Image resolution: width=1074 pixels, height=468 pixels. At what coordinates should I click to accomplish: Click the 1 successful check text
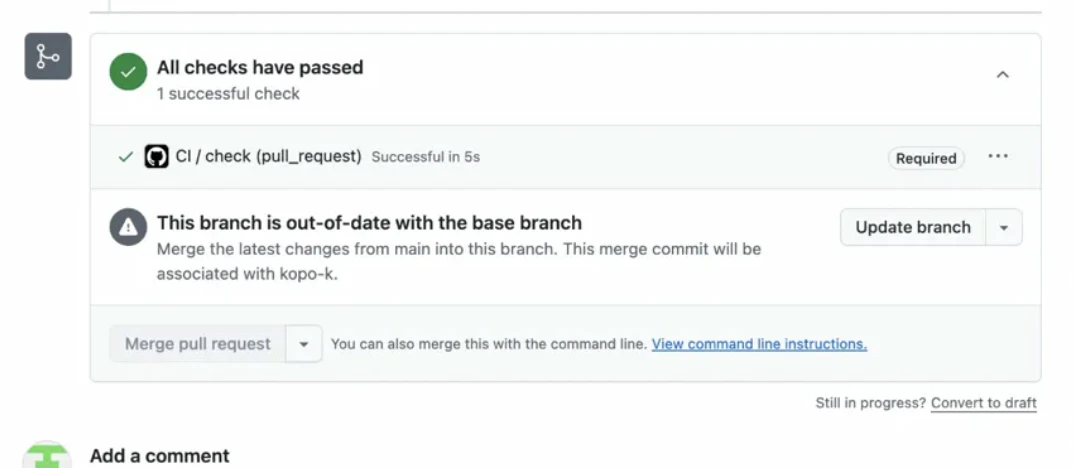pos(228,94)
